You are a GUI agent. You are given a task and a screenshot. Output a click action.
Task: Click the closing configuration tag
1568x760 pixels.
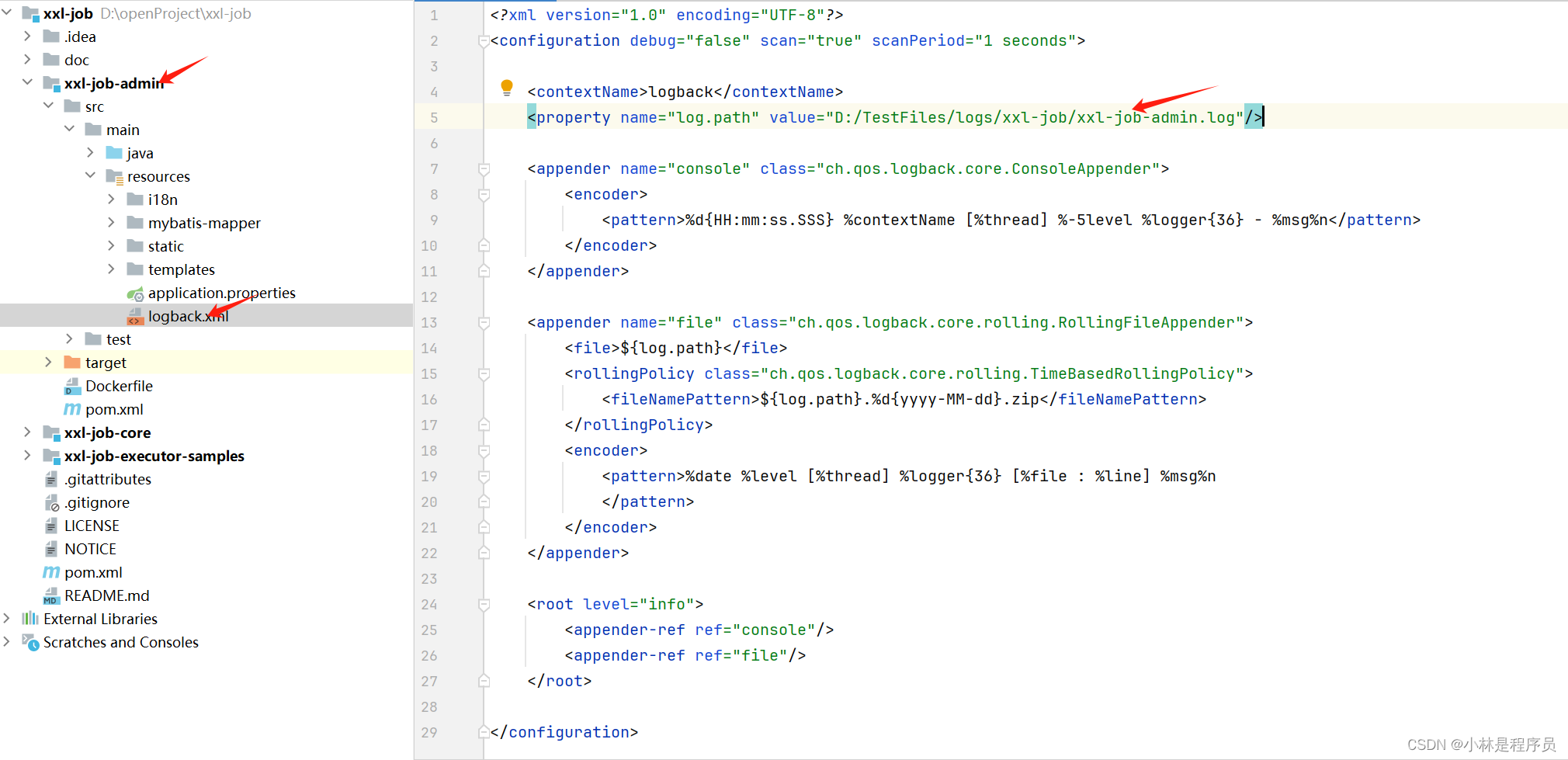[x=564, y=732]
